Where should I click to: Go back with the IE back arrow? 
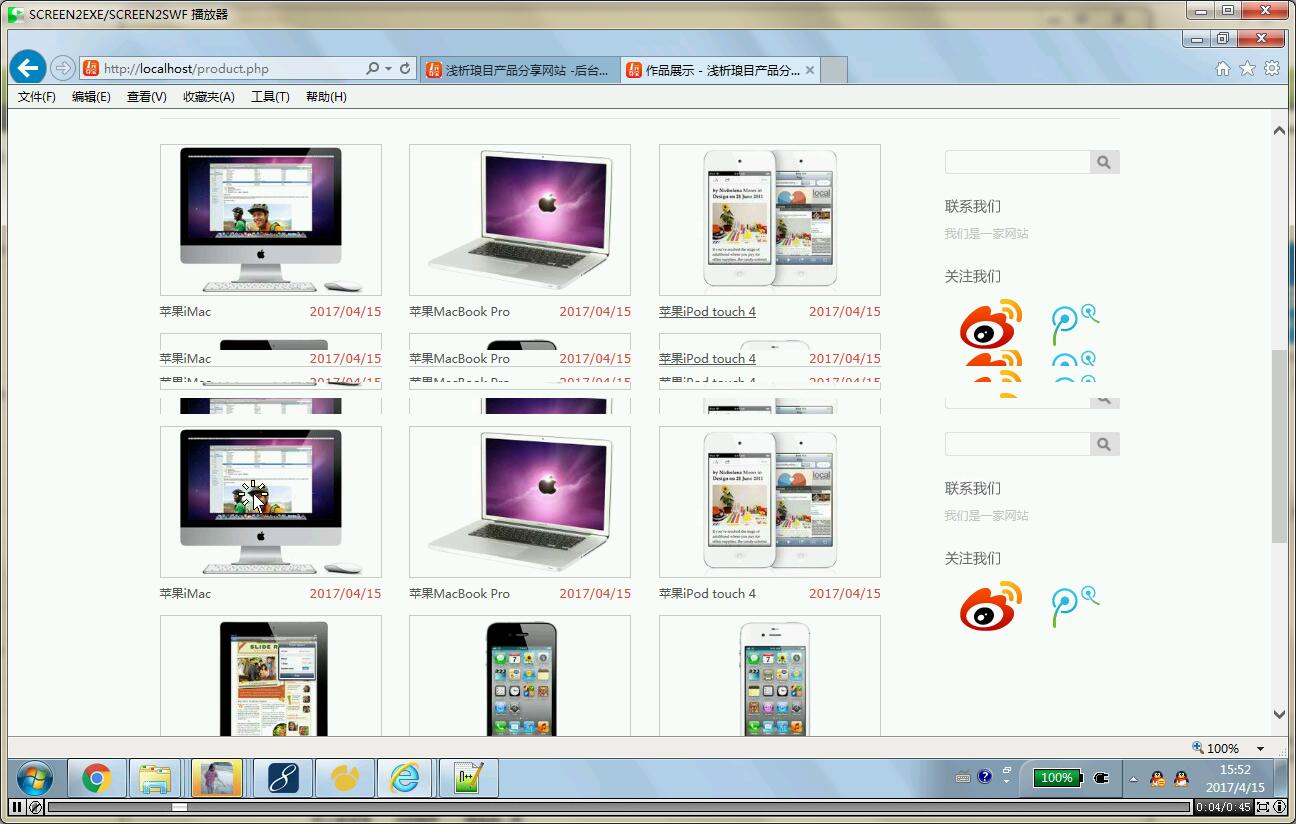click(28, 68)
